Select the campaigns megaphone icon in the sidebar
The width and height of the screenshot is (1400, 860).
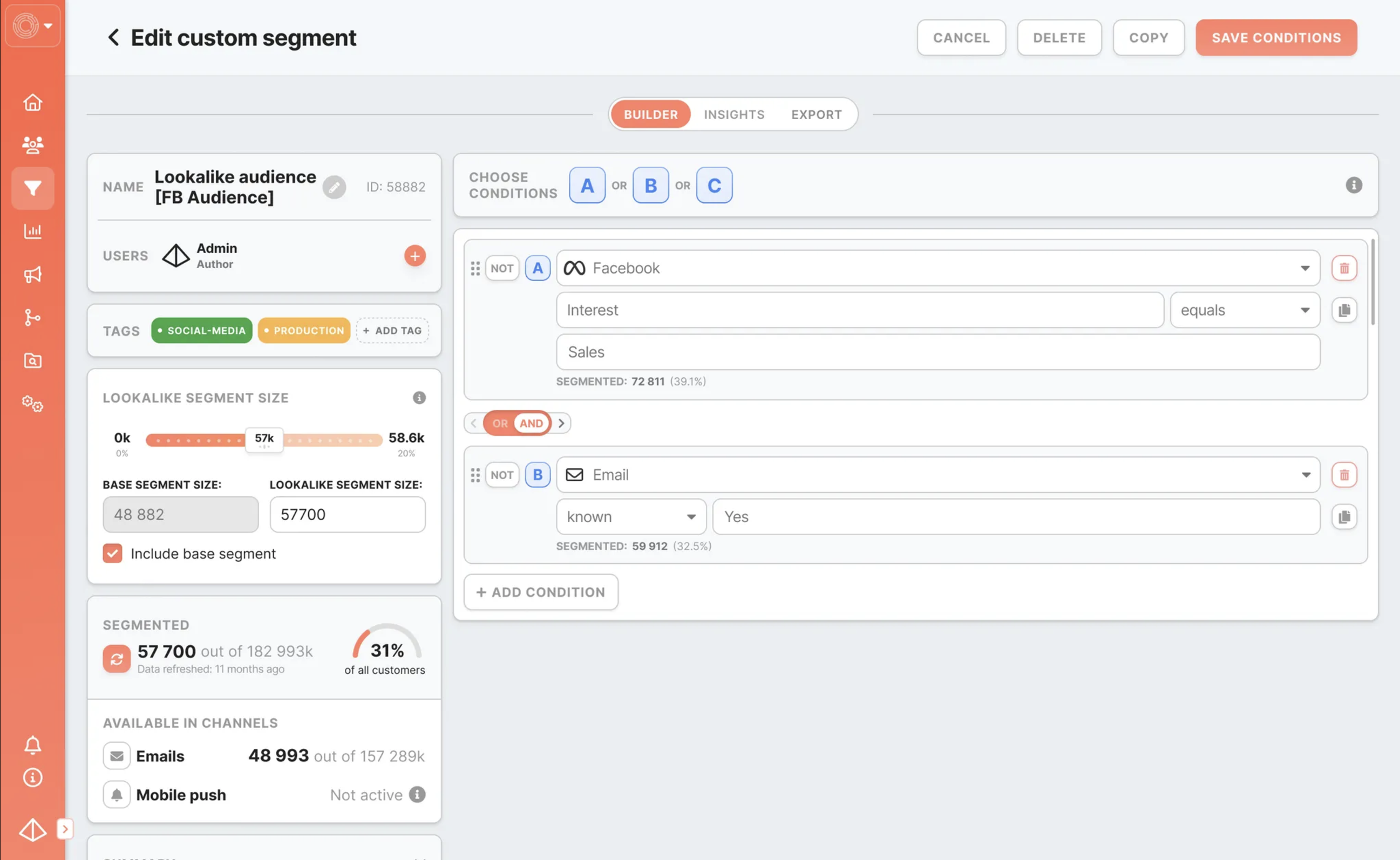click(32, 274)
